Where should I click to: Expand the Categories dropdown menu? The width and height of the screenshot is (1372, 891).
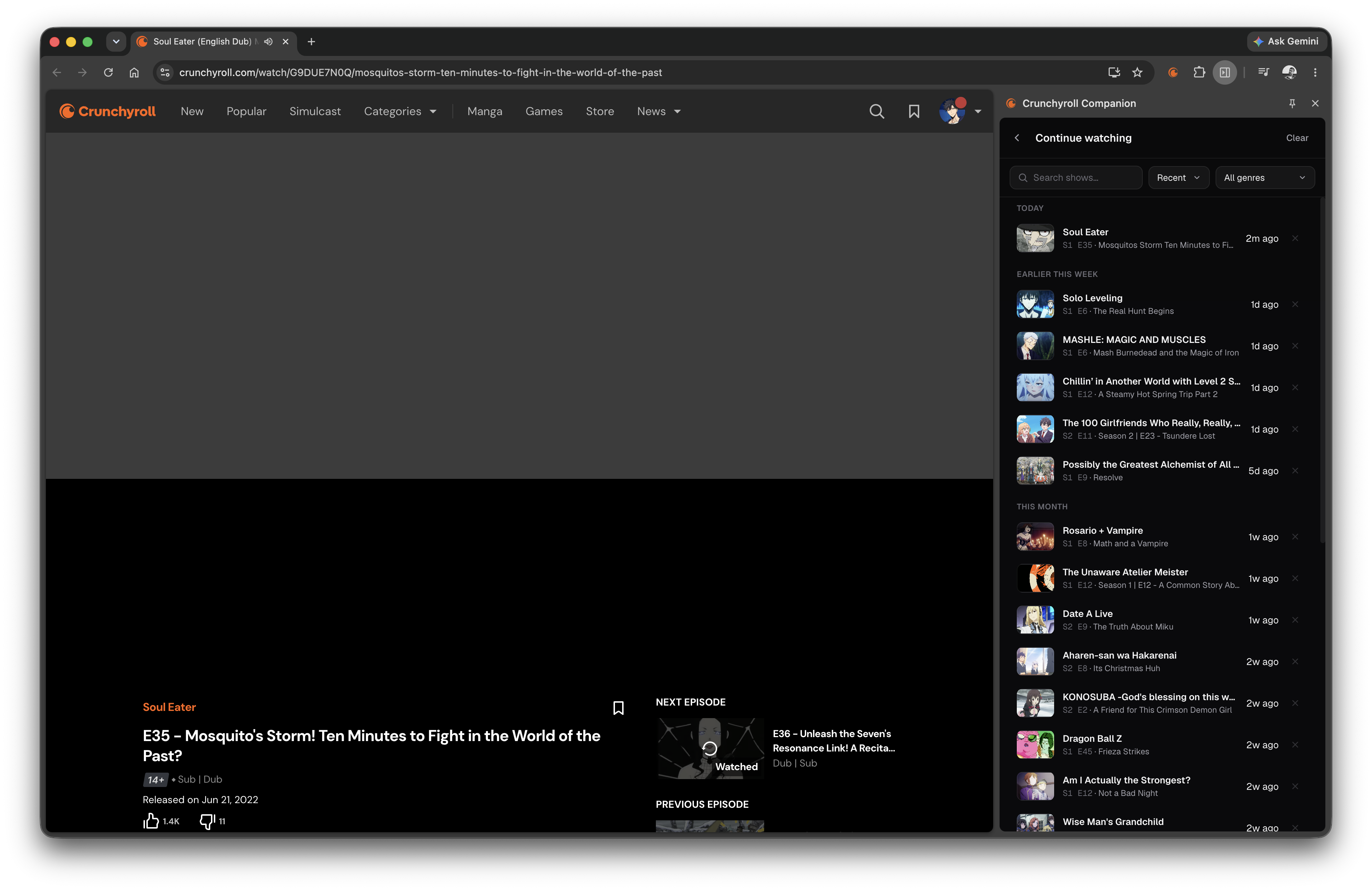[400, 111]
